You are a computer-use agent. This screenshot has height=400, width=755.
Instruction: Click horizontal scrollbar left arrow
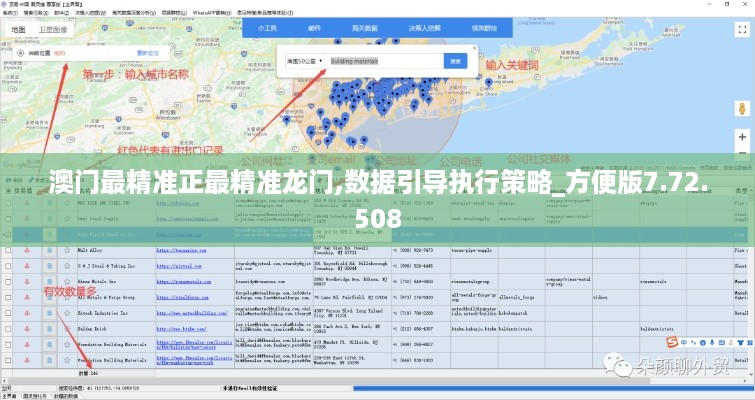pyautogui.click(x=4, y=380)
